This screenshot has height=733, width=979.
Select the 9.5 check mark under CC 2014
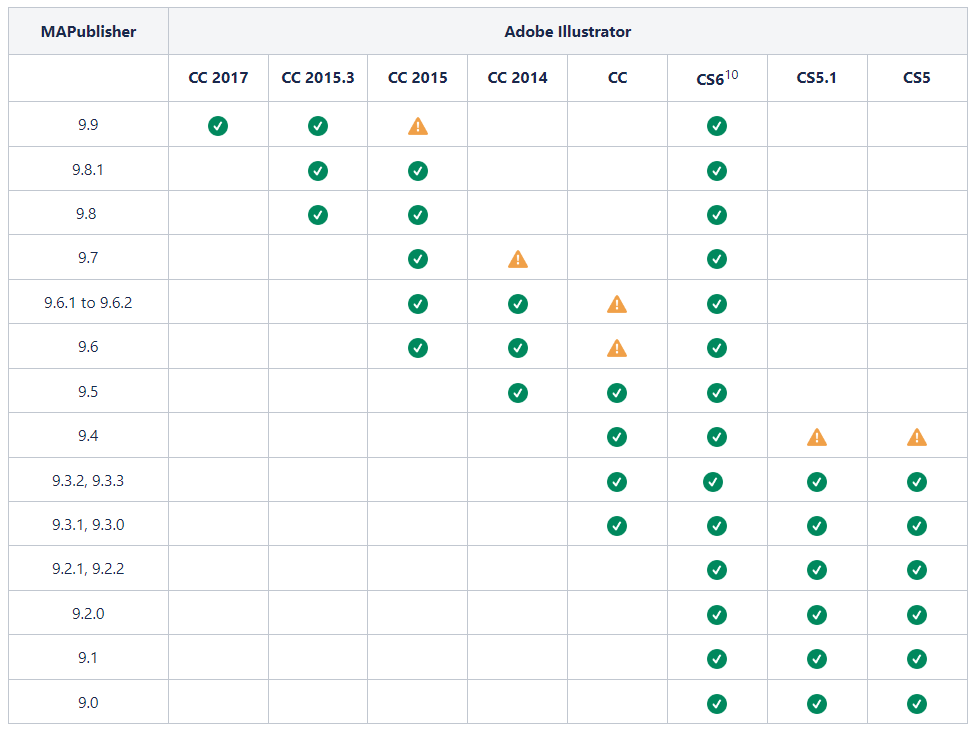(518, 393)
